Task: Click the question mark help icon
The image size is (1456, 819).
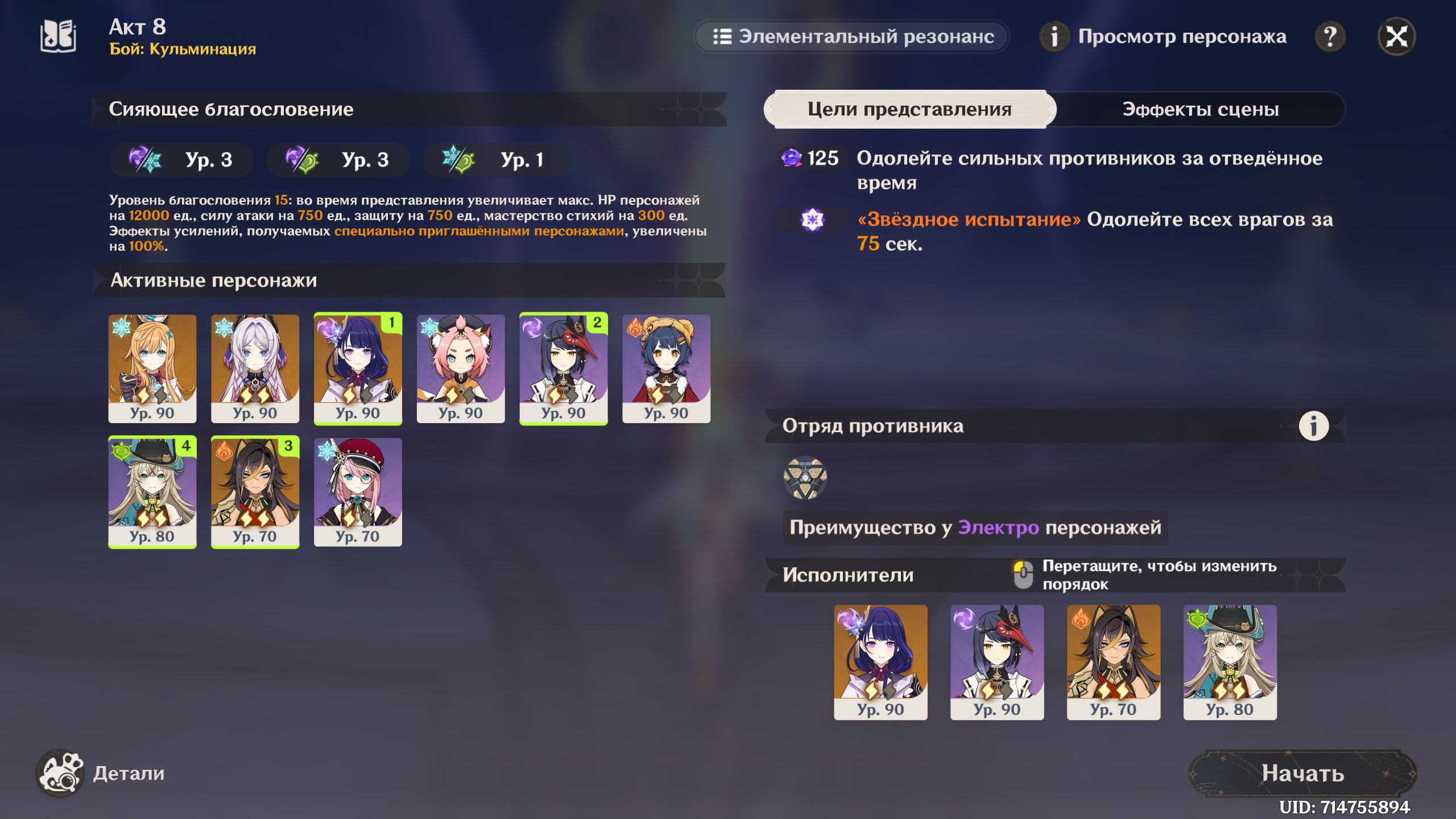Action: point(1330,37)
